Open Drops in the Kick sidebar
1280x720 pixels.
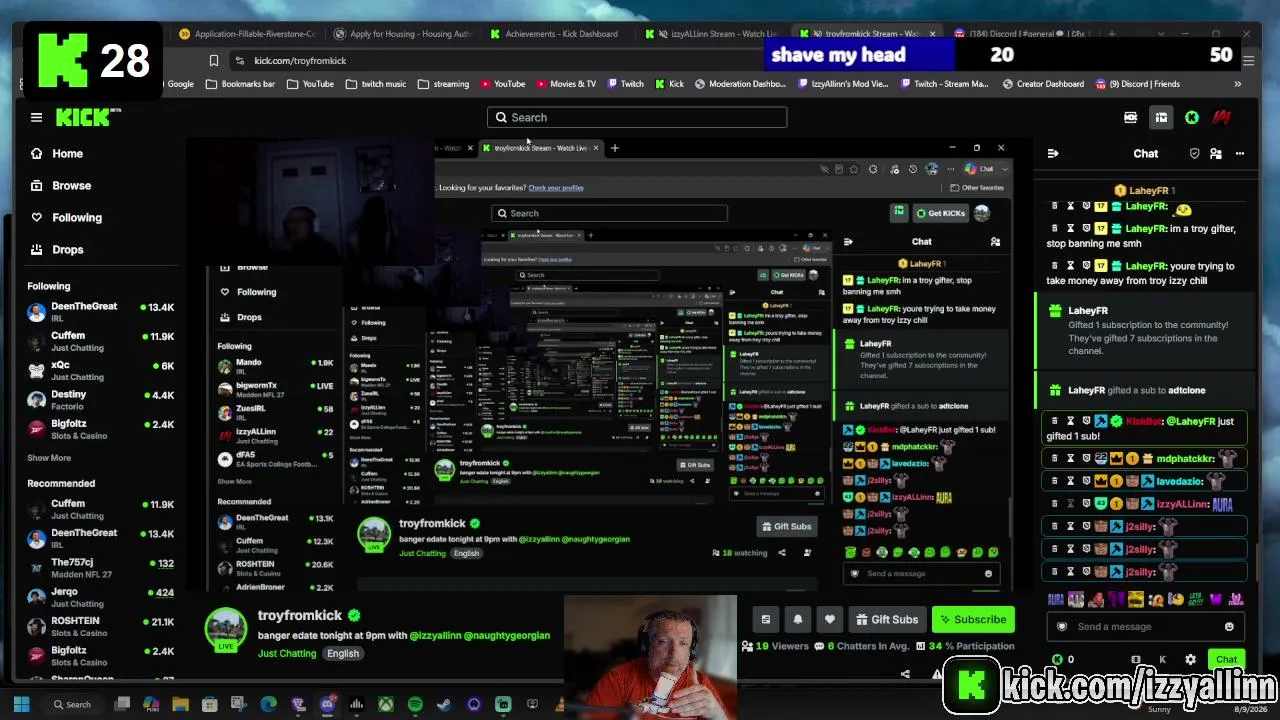point(57,249)
